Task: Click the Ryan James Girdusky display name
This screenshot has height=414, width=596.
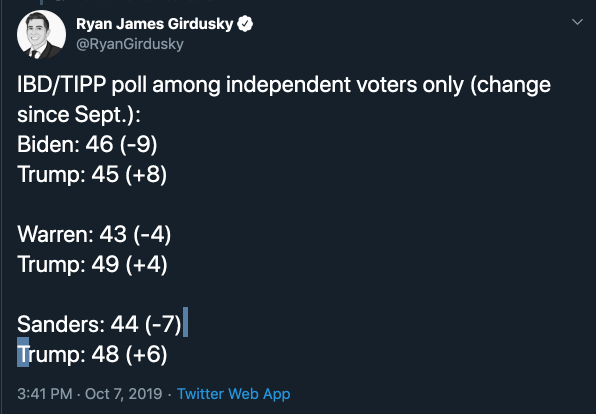Action: 154,24
